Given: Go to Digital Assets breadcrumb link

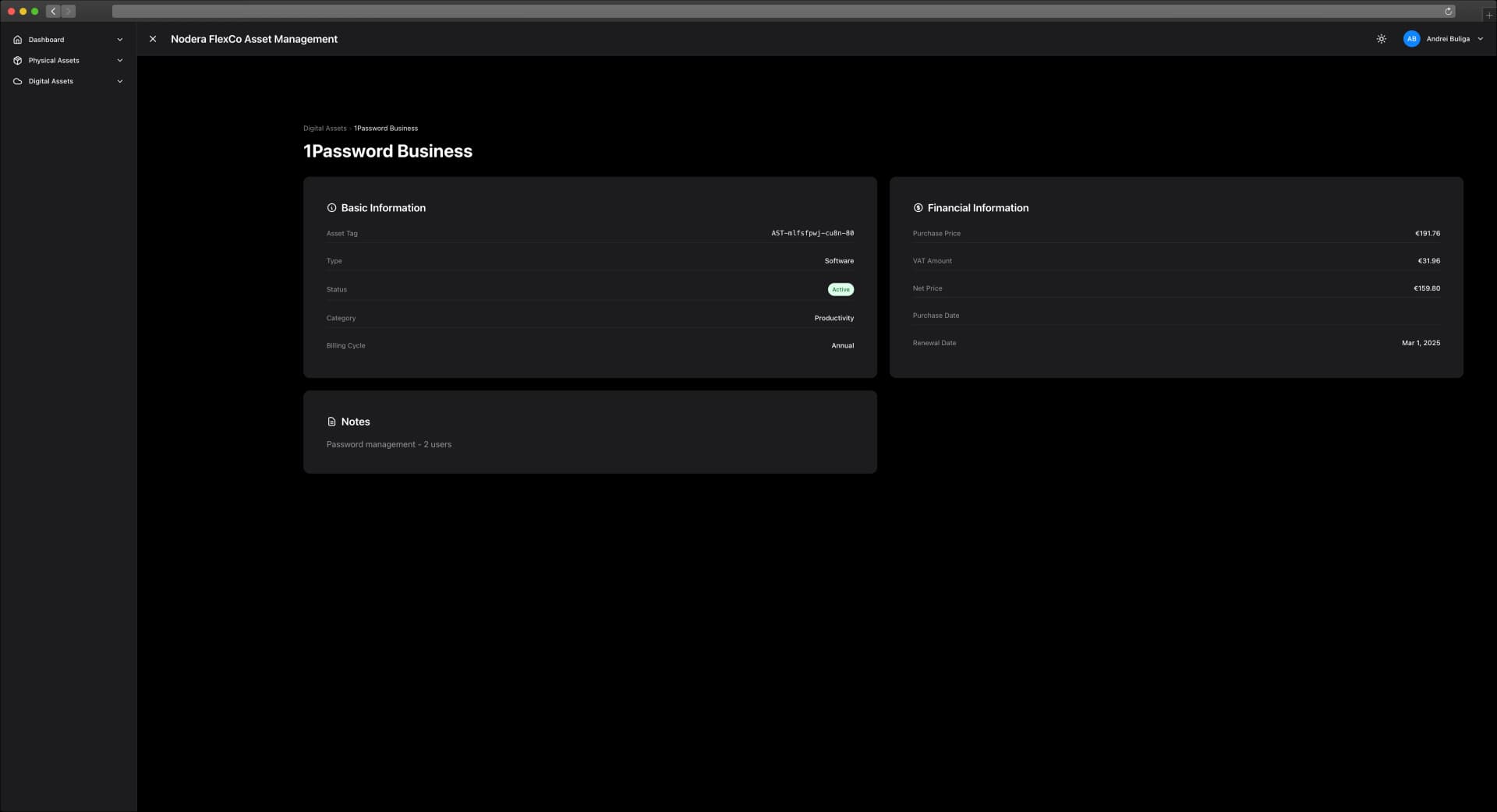Looking at the screenshot, I should coord(324,129).
